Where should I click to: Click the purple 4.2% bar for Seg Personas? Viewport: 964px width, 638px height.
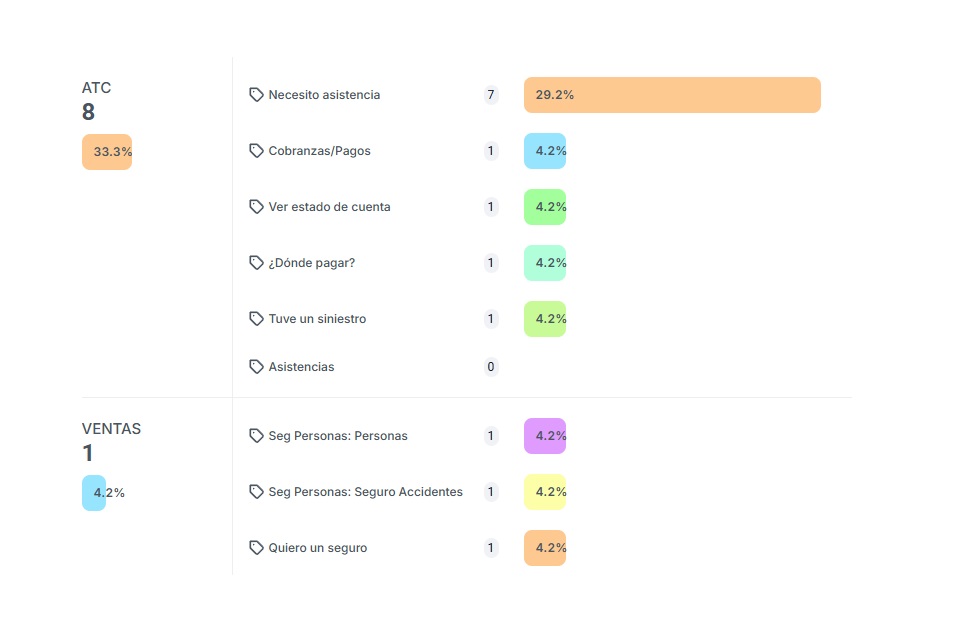pos(545,436)
